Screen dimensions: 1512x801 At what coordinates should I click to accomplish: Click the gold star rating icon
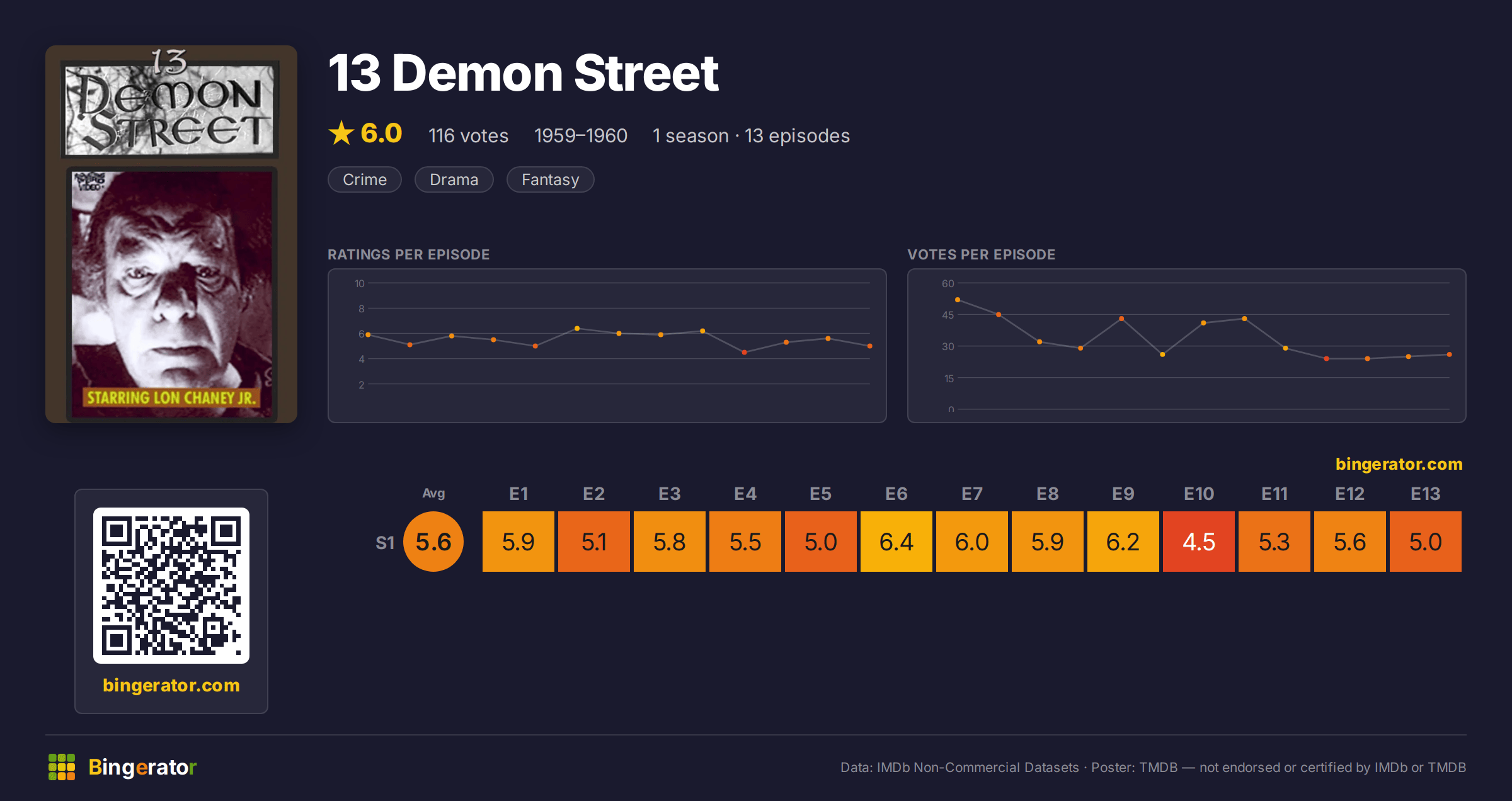tap(341, 133)
